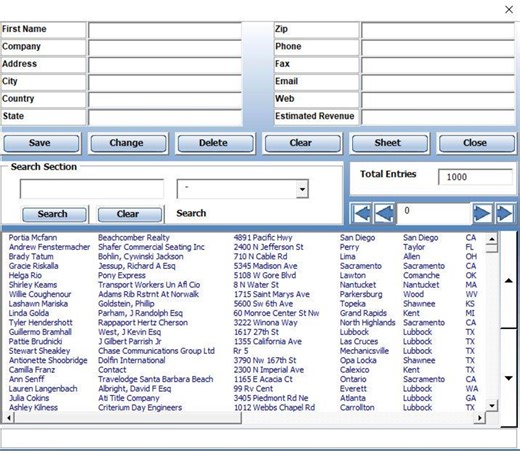Select row Ashley Kilness
Image resolution: width=520 pixels, height=451 pixels.
point(245,408)
